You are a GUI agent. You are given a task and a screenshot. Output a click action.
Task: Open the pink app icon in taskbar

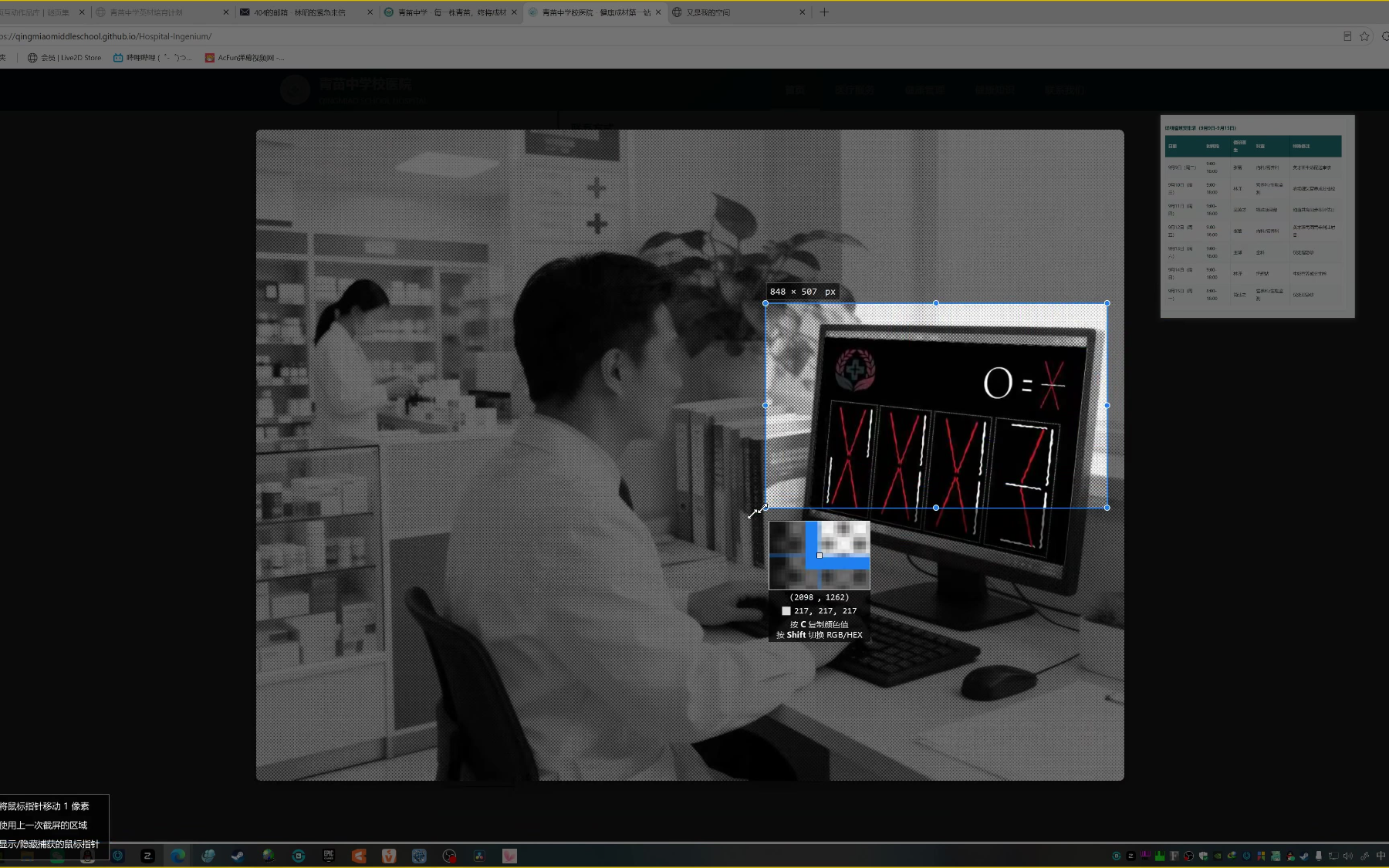(509, 856)
